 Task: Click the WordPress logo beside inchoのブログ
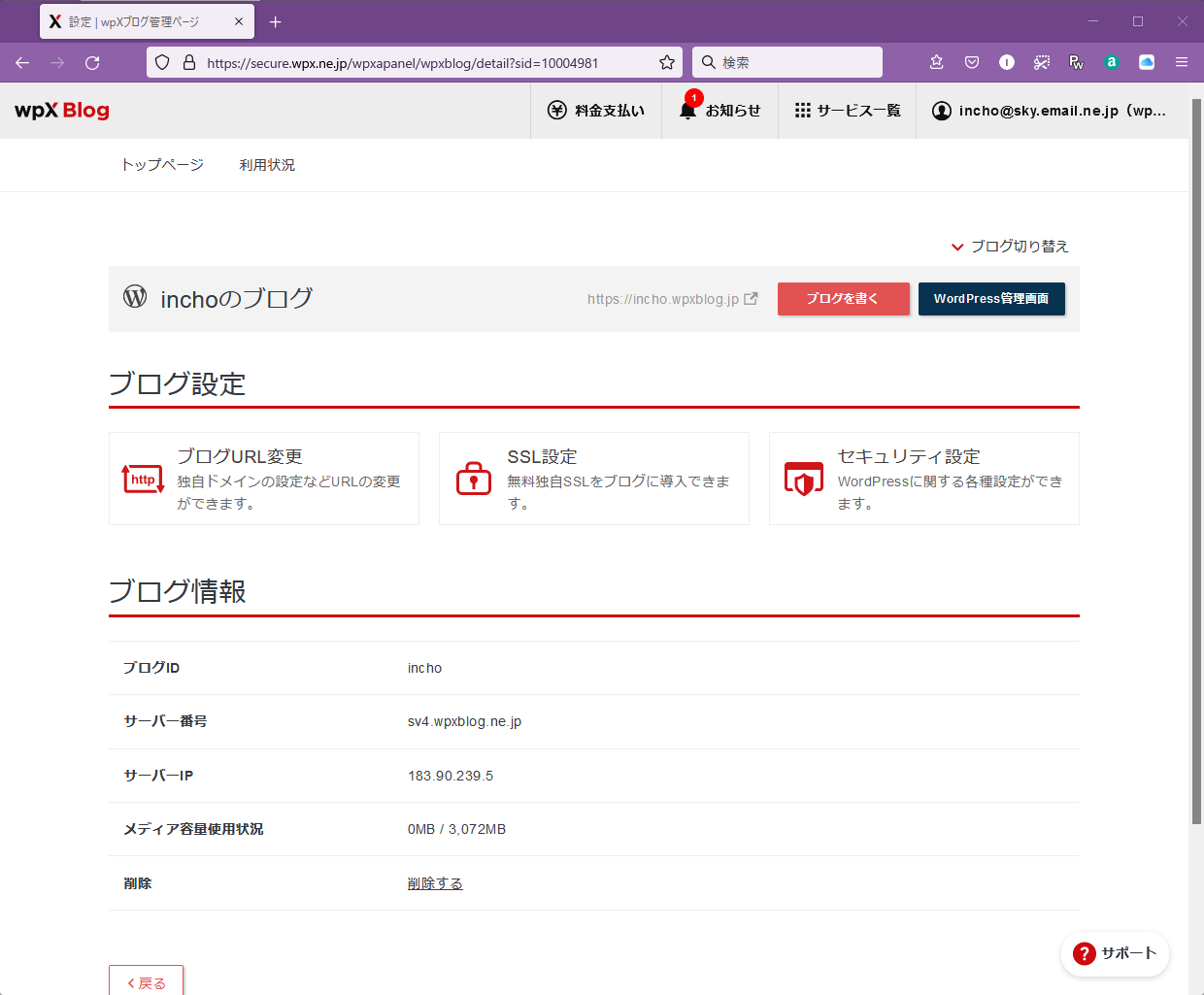click(x=135, y=297)
